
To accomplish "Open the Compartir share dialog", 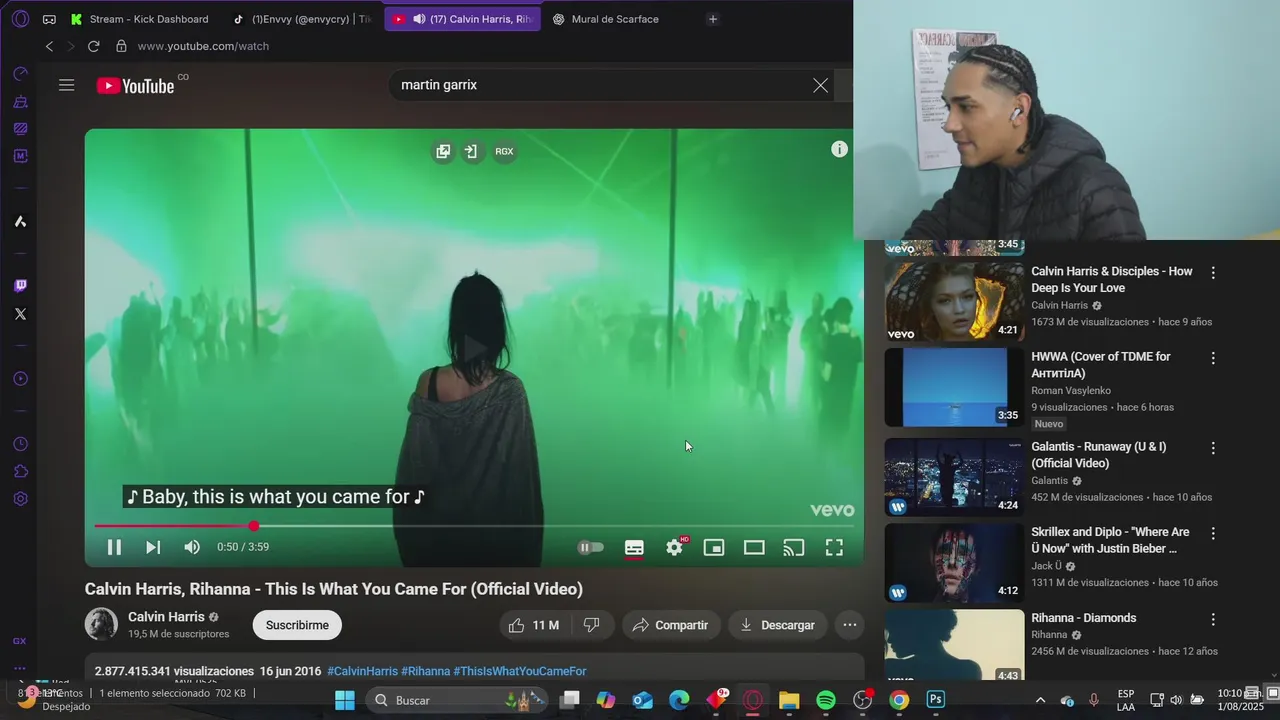I will 670,625.
